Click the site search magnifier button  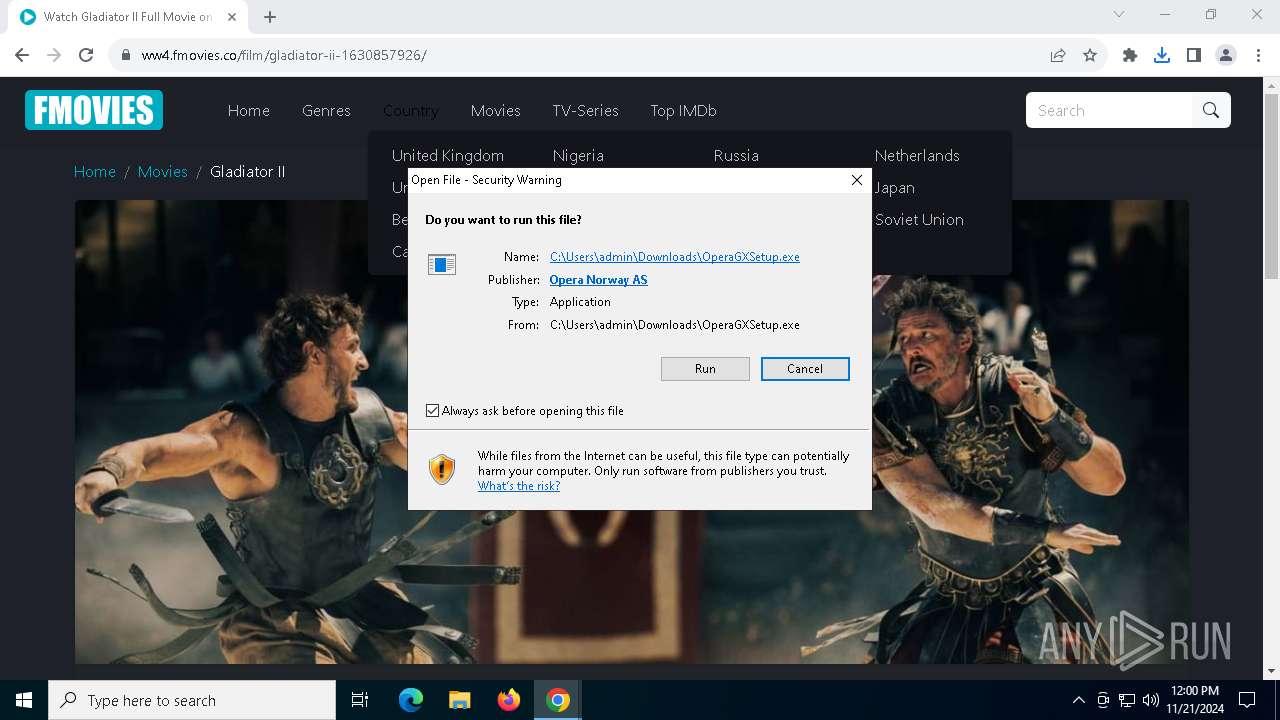pos(1211,110)
